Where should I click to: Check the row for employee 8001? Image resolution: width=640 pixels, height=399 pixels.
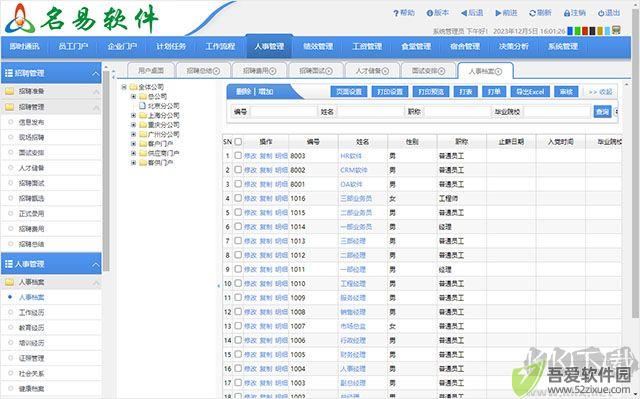(x=238, y=184)
